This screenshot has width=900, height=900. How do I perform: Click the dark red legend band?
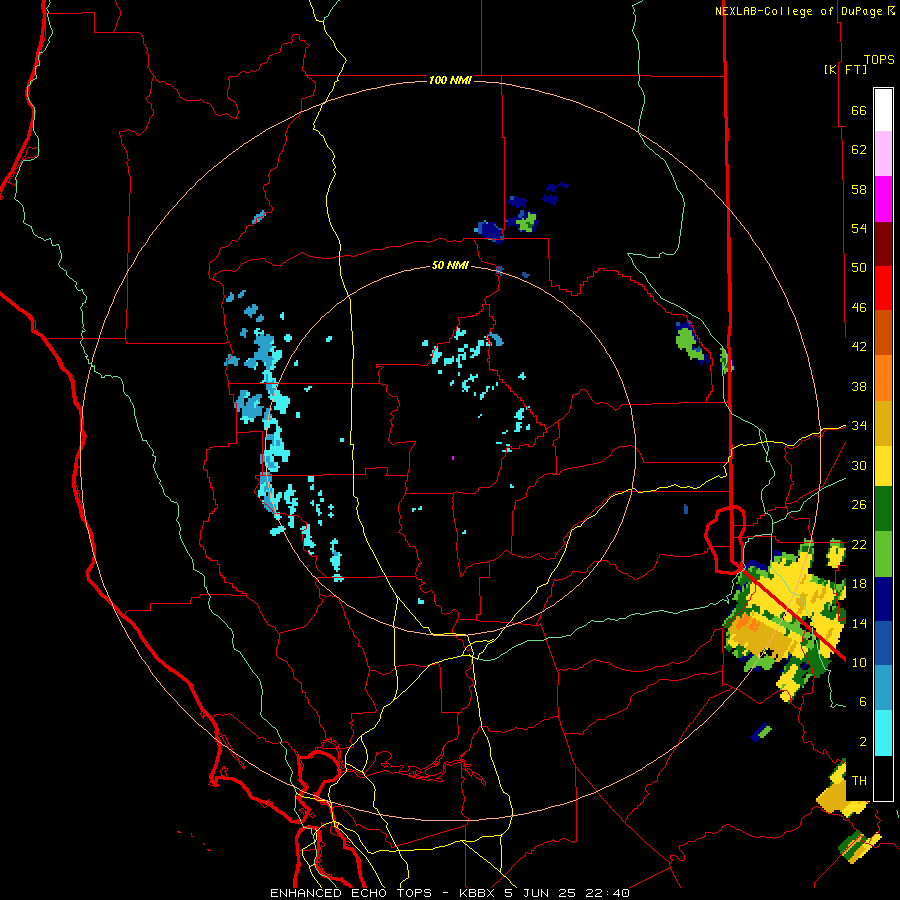(883, 243)
